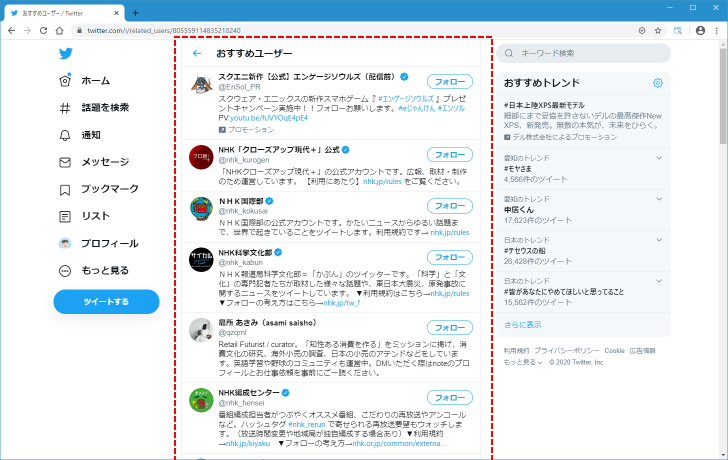This screenshot has width=728, height=460.
Task: Open the nhk.jp/kiyaku link
Action: [247, 443]
